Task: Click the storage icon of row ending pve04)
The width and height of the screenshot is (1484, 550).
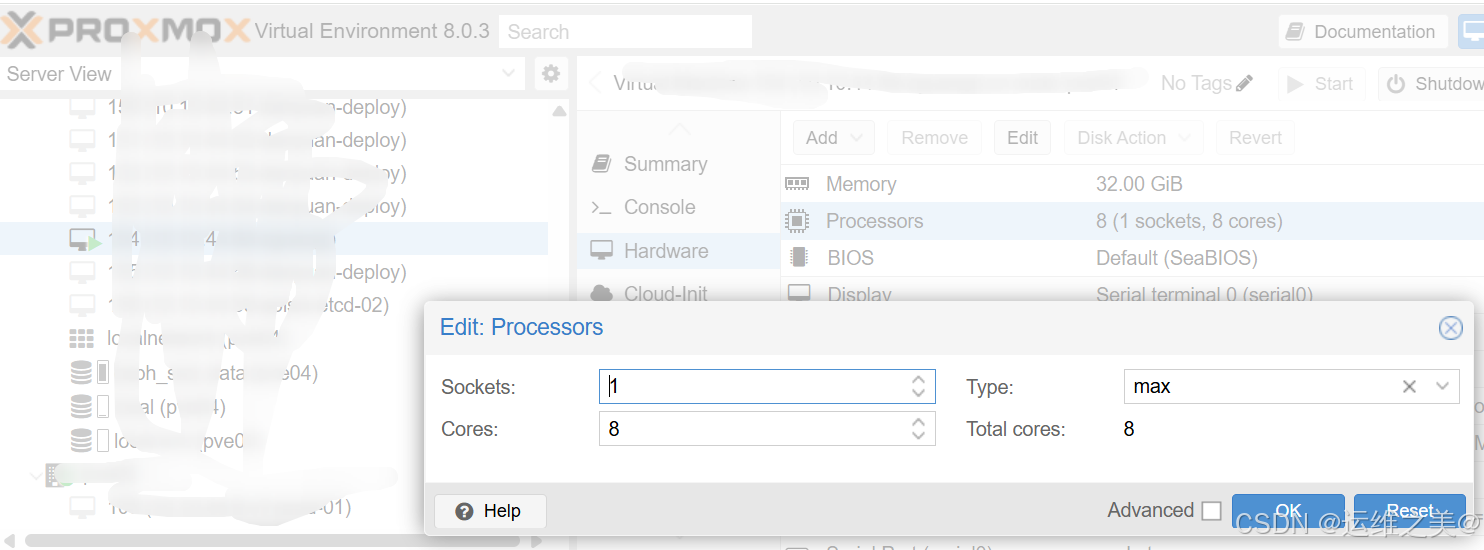Action: coord(81,373)
